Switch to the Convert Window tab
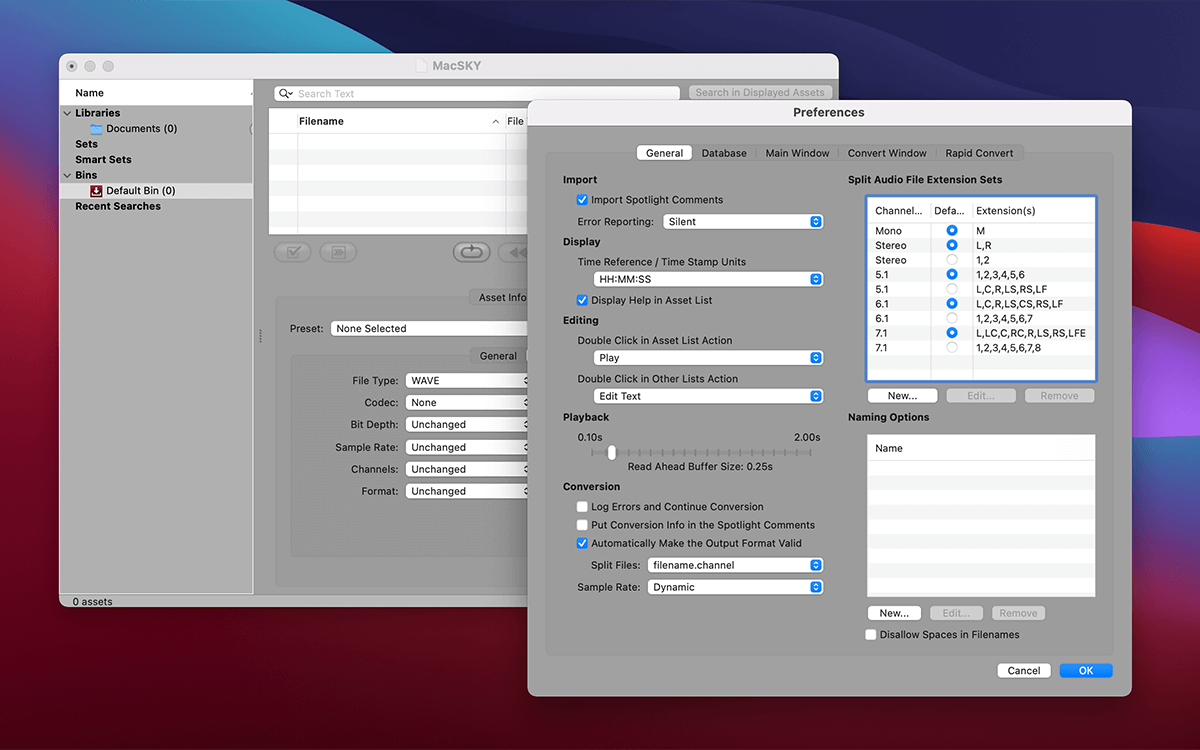The height and width of the screenshot is (750, 1200). click(887, 153)
